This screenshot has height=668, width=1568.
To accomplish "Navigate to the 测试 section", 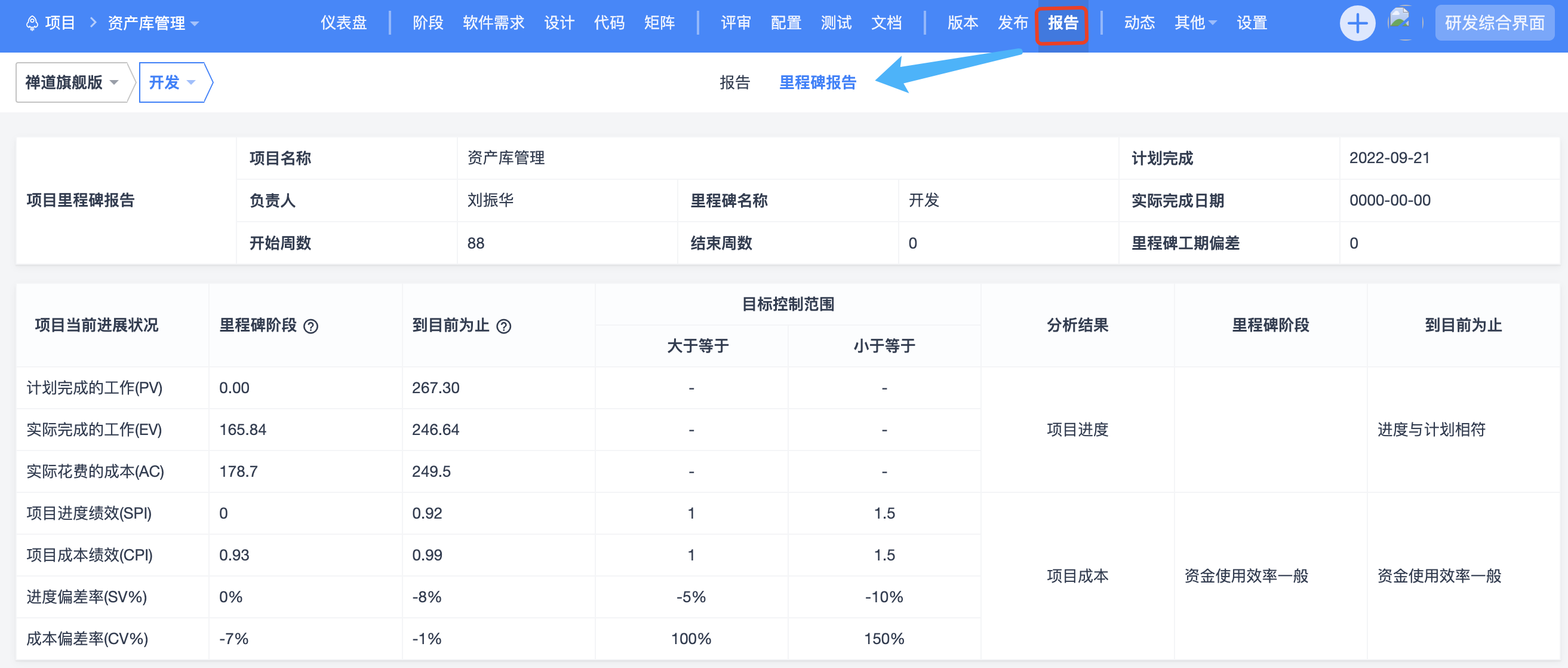I will (836, 23).
